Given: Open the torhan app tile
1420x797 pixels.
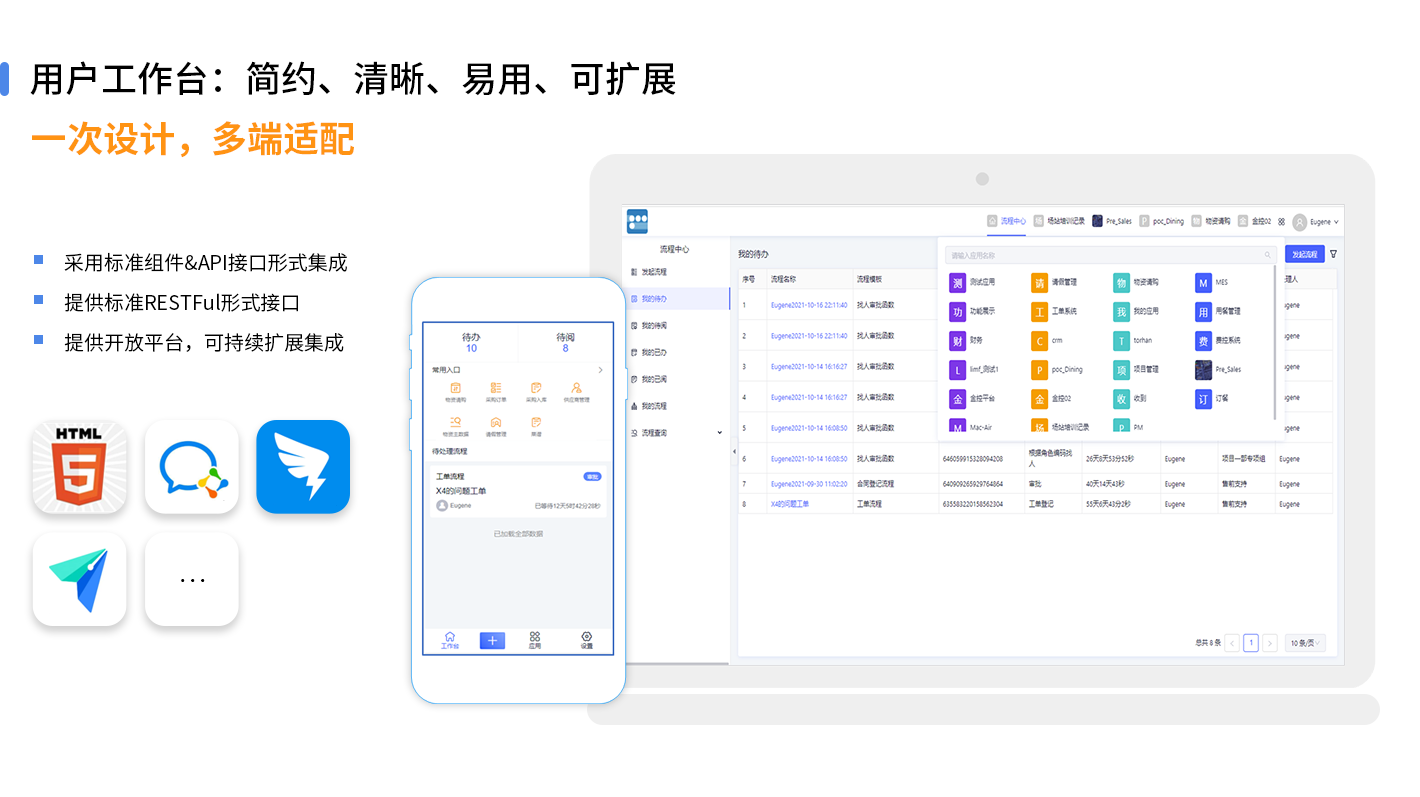Looking at the screenshot, I should coord(1134,341).
